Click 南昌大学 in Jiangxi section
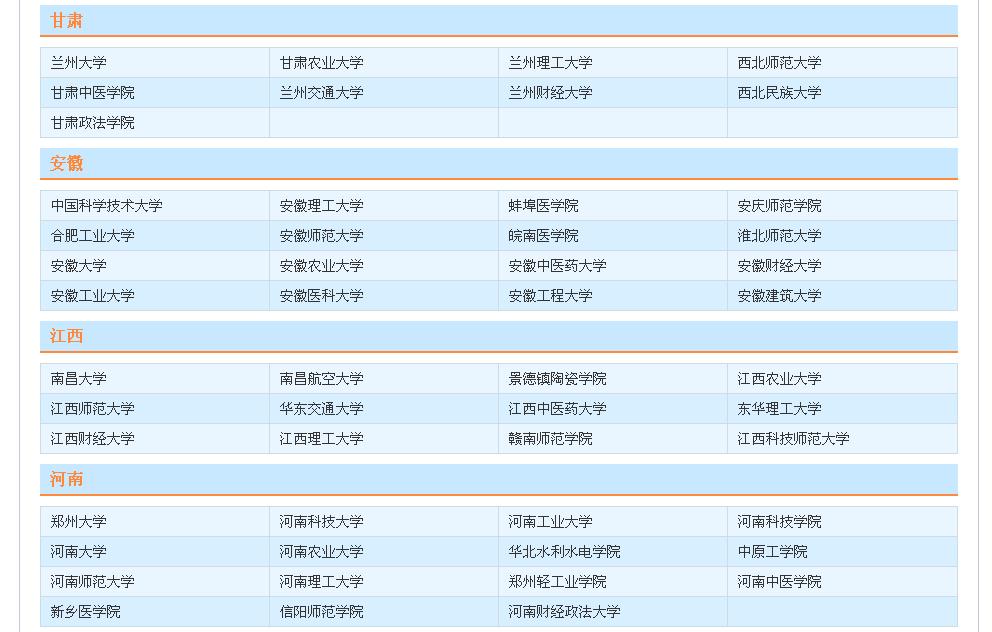 click(x=79, y=379)
